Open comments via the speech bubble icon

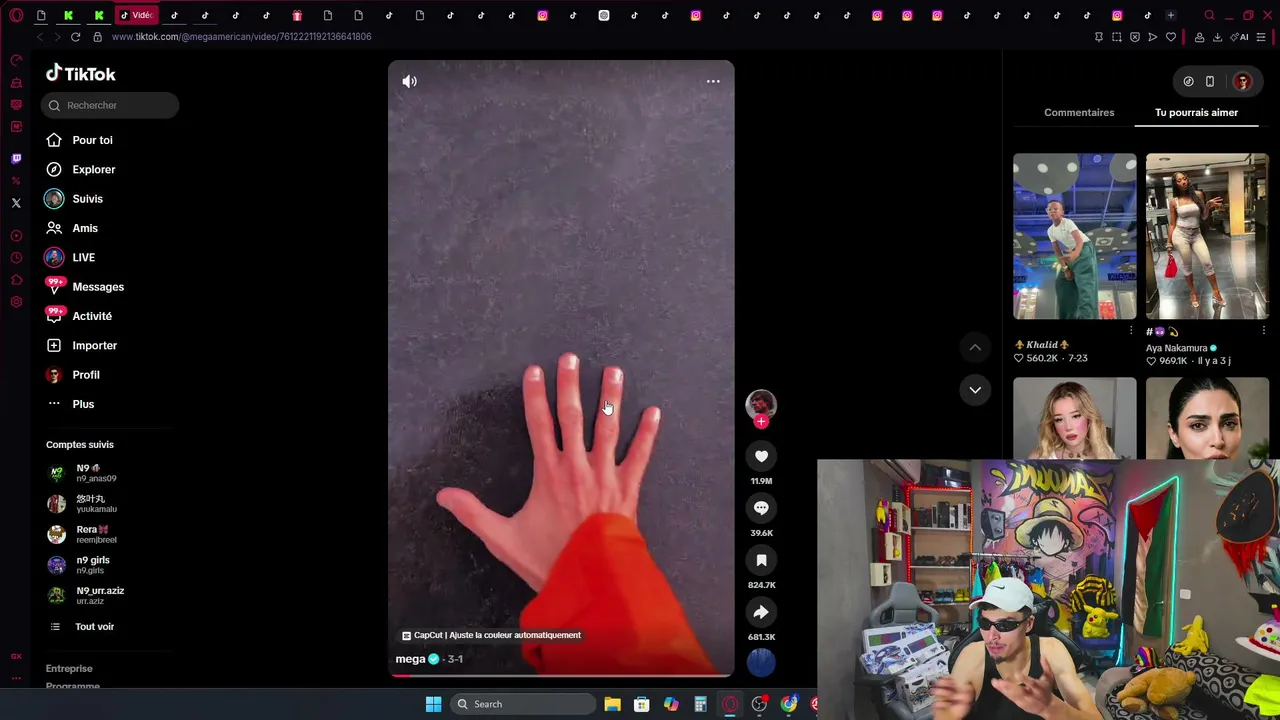pos(761,508)
